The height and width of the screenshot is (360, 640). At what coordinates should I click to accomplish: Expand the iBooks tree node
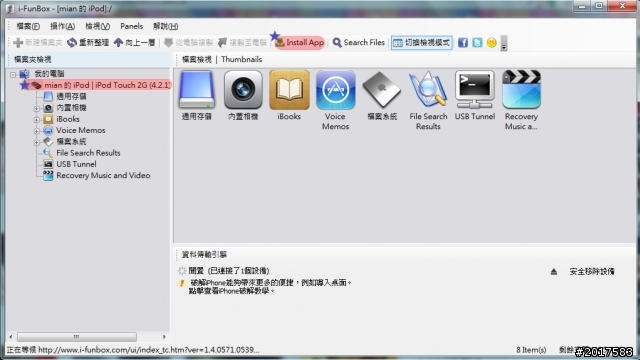click(x=37, y=120)
